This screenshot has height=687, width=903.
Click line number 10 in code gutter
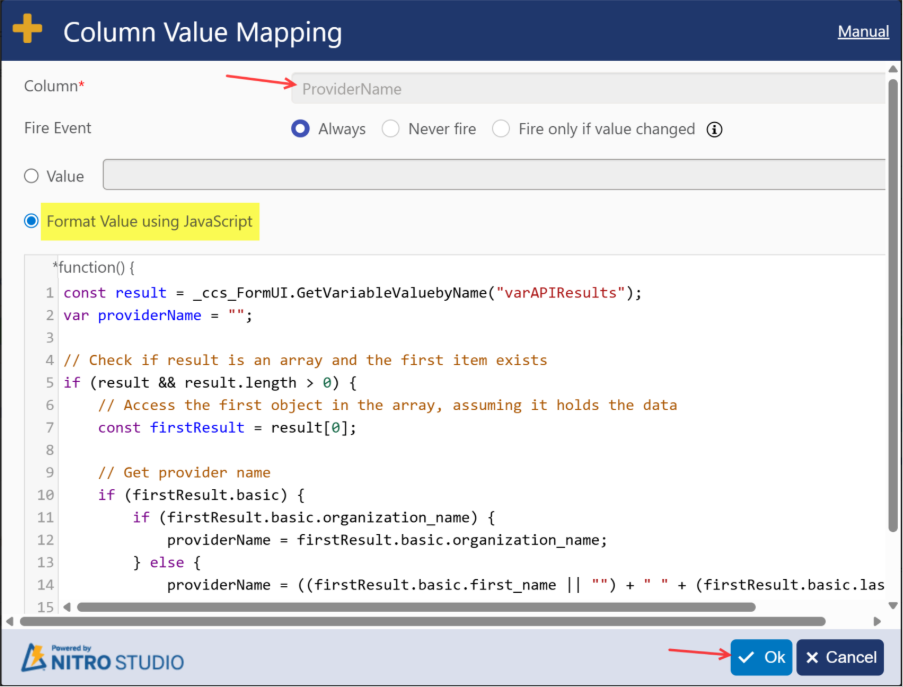[45, 495]
